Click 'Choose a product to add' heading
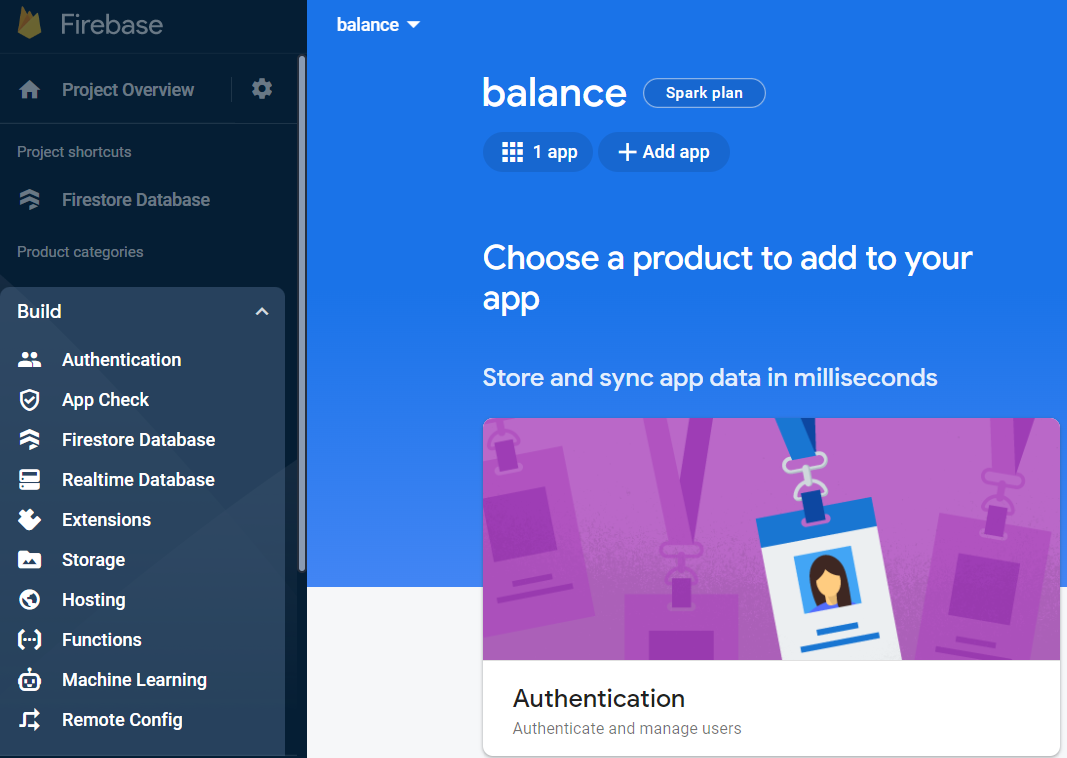Screen dimensions: 1067x758 coord(727,278)
